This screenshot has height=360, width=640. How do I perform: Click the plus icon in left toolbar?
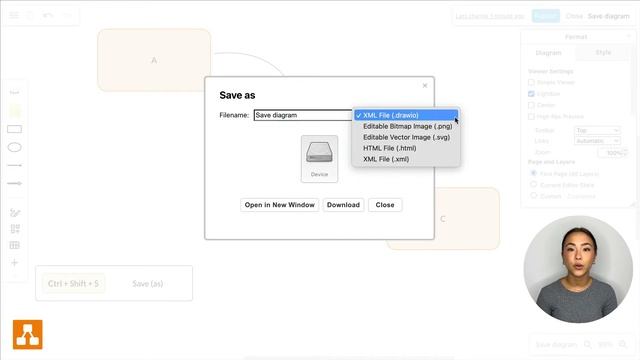[15, 262]
